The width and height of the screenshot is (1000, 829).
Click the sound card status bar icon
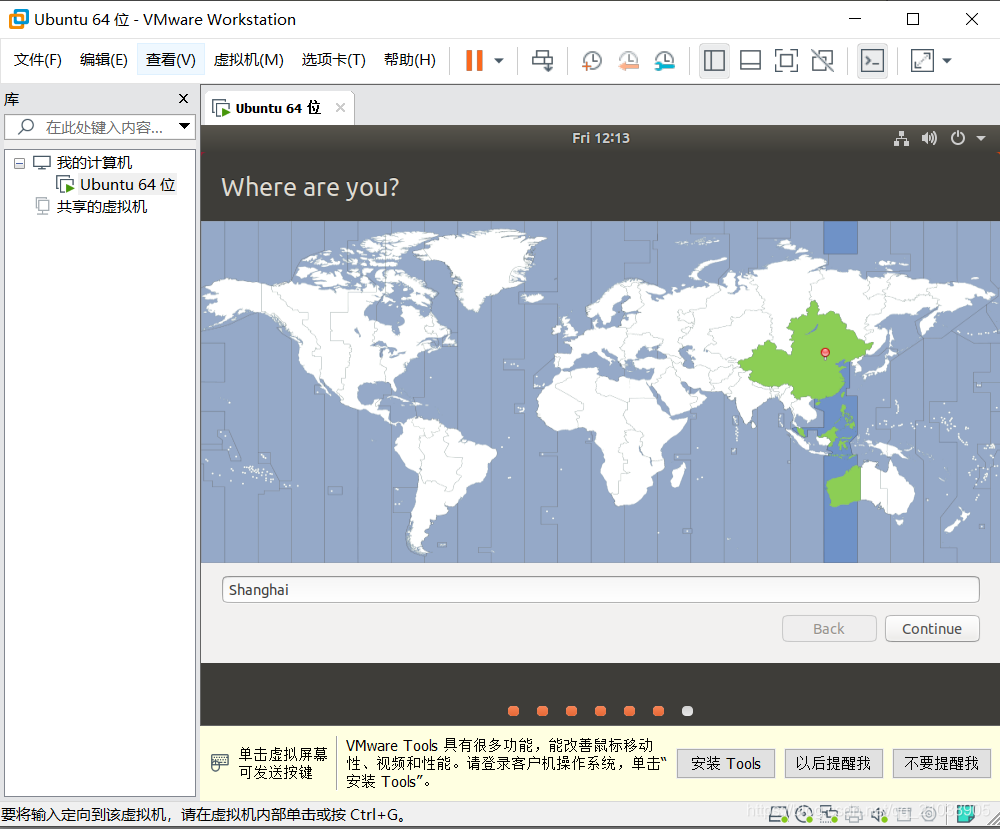(x=879, y=814)
